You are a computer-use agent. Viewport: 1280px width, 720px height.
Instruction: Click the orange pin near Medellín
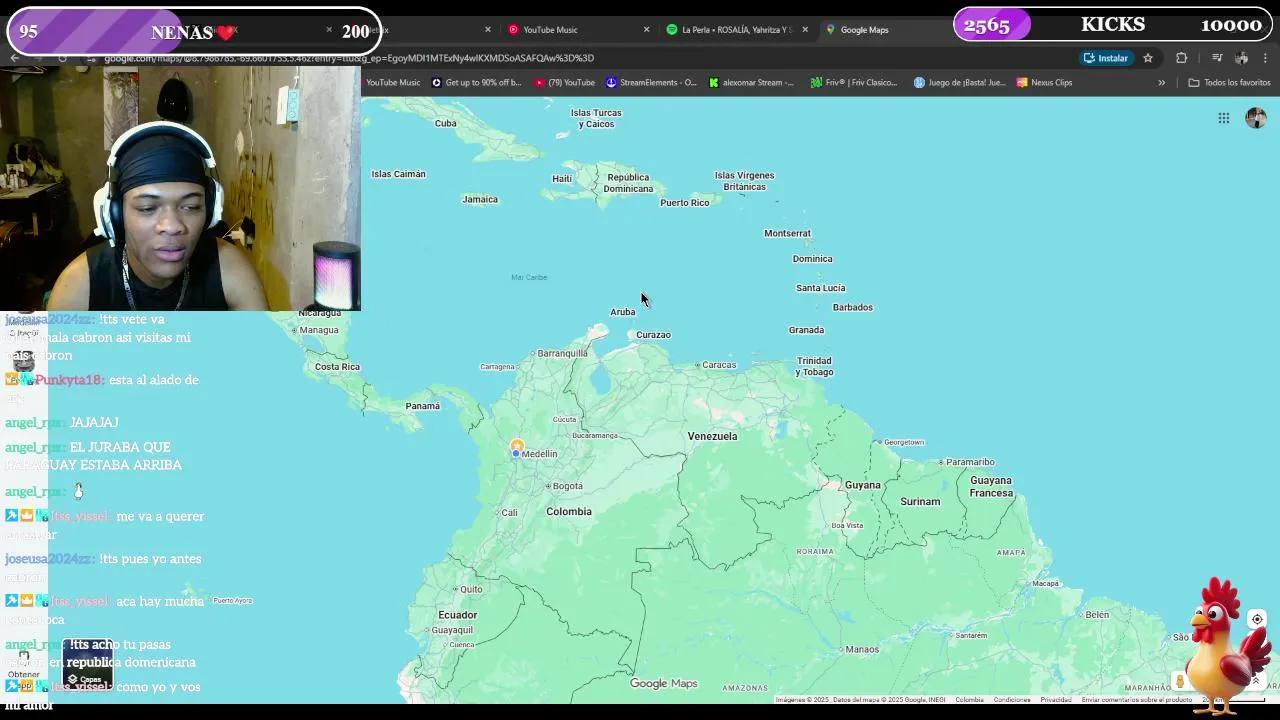[517, 445]
